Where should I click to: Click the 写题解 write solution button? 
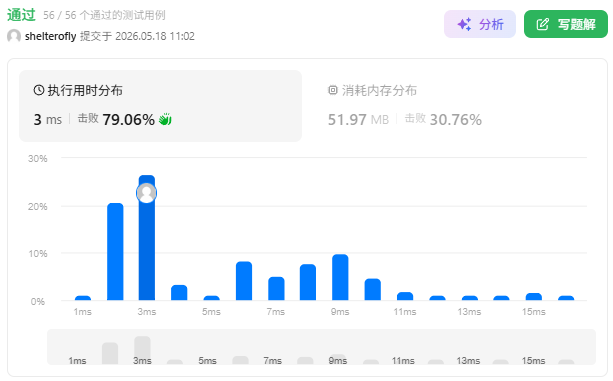tap(566, 24)
